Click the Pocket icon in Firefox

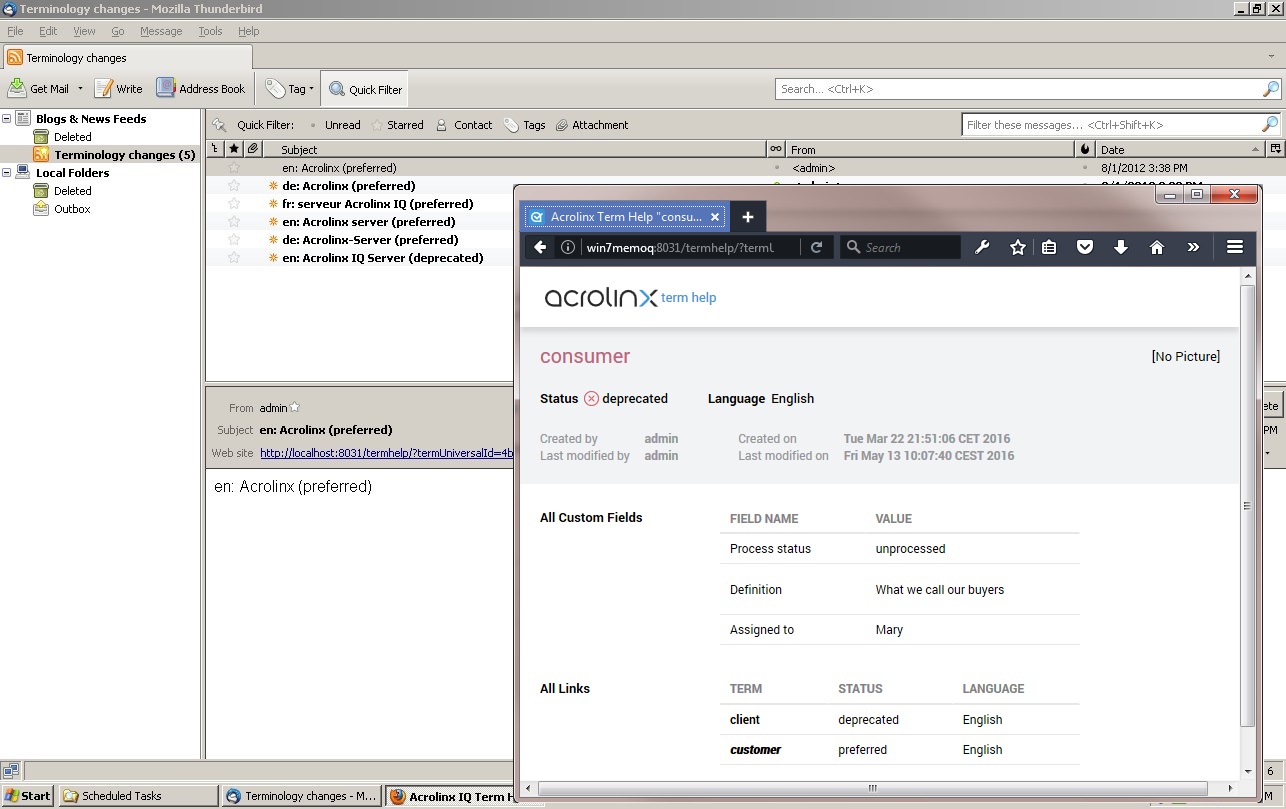[1085, 247]
